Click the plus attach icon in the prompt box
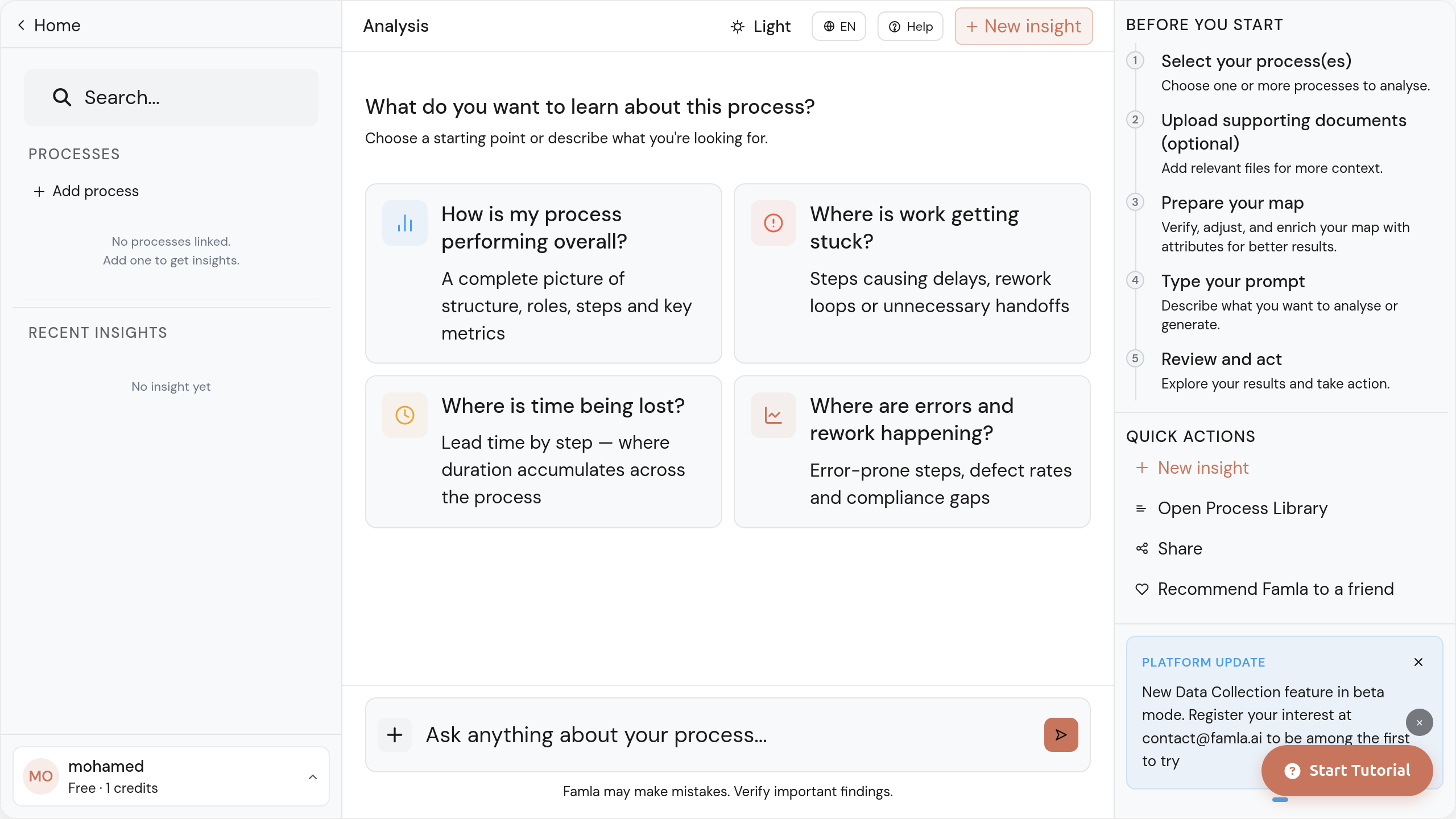The height and width of the screenshot is (819, 1456). click(395, 735)
